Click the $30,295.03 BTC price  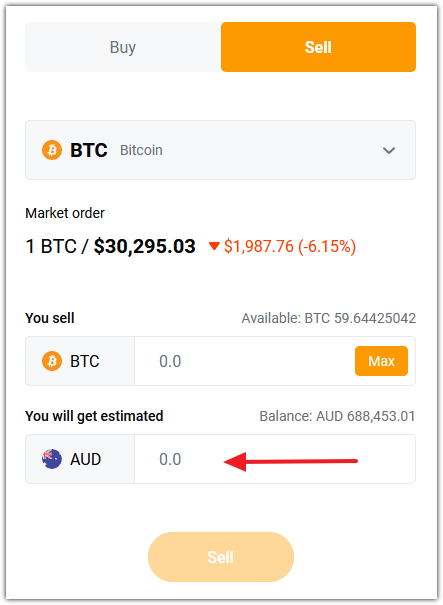coord(145,246)
